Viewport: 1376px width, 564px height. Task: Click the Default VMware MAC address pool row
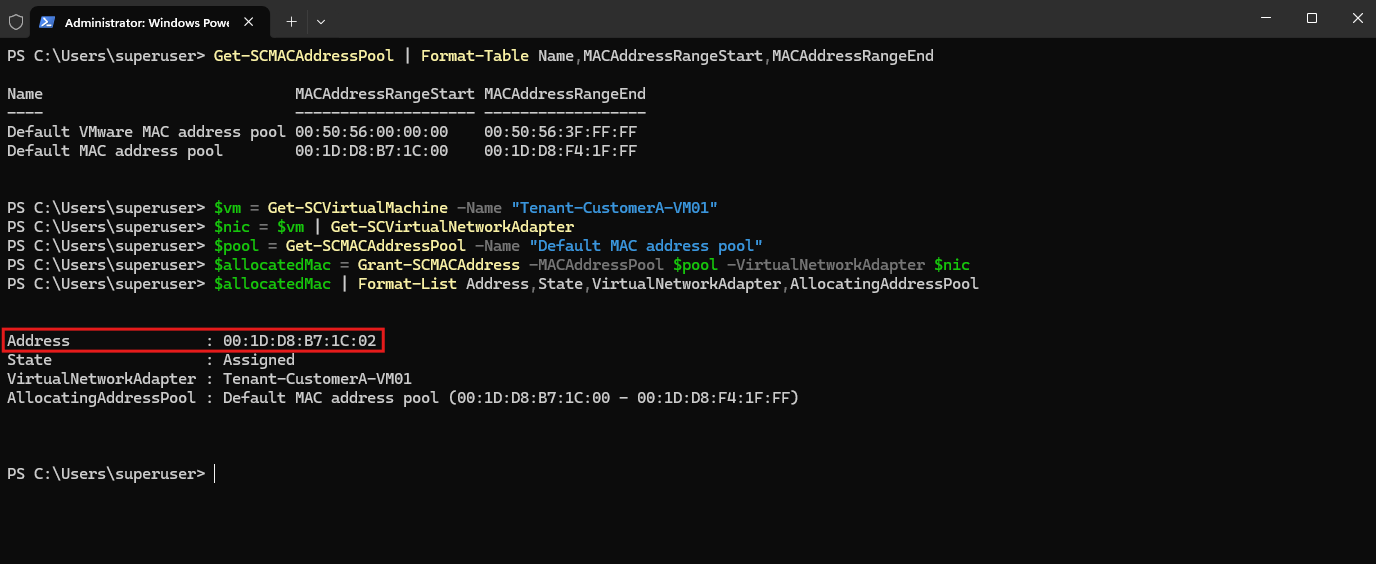(322, 132)
